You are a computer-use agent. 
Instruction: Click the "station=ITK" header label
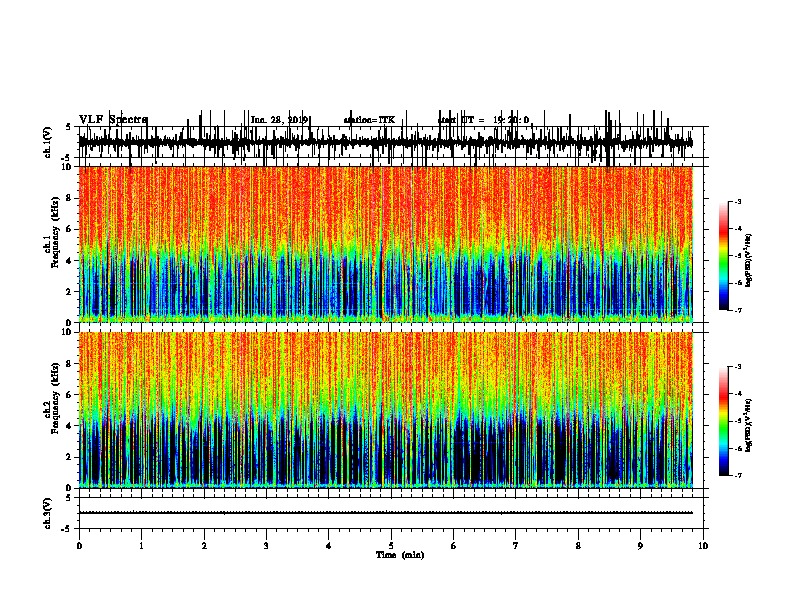coord(369,120)
